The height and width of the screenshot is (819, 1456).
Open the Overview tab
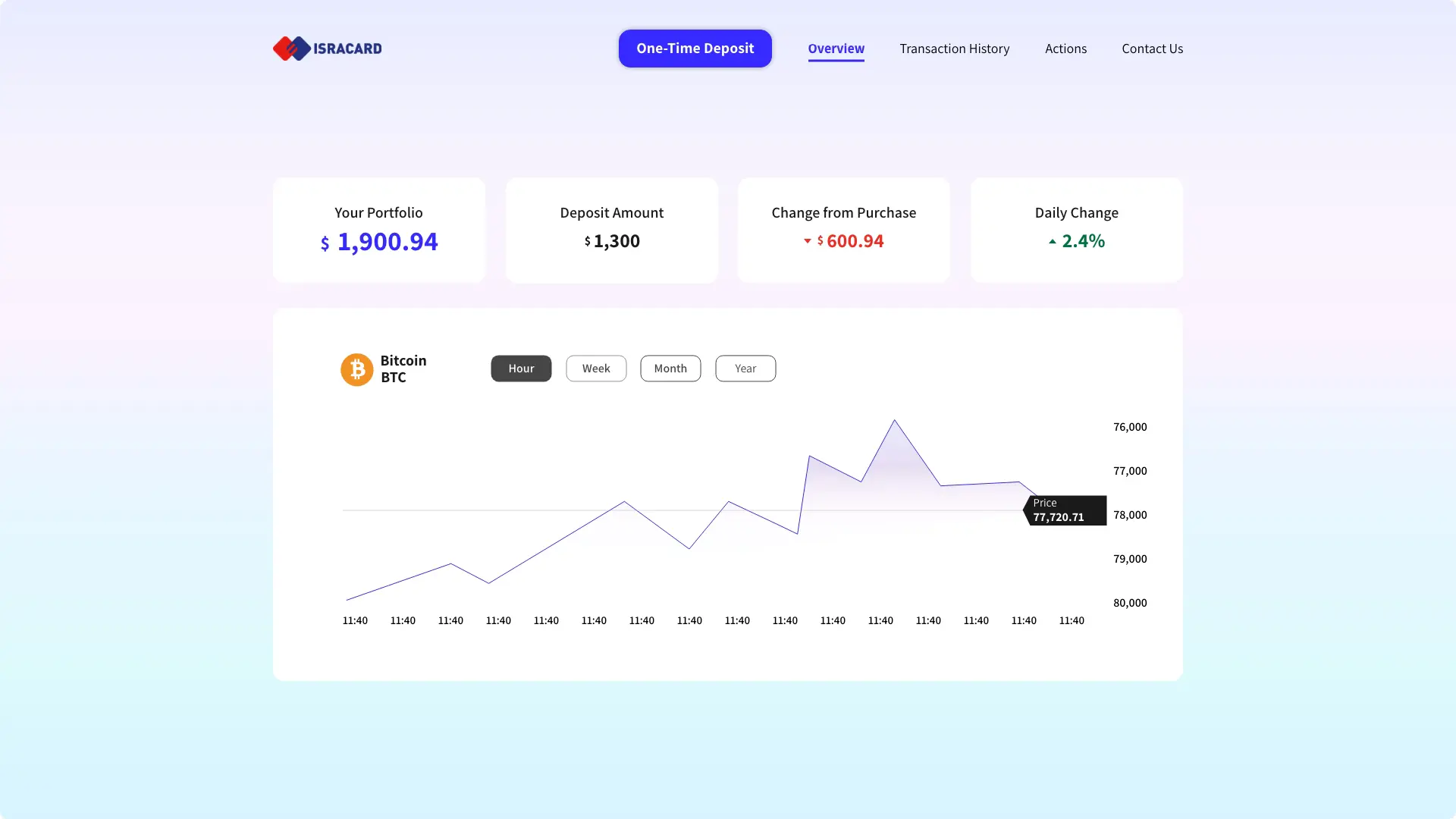tap(836, 49)
